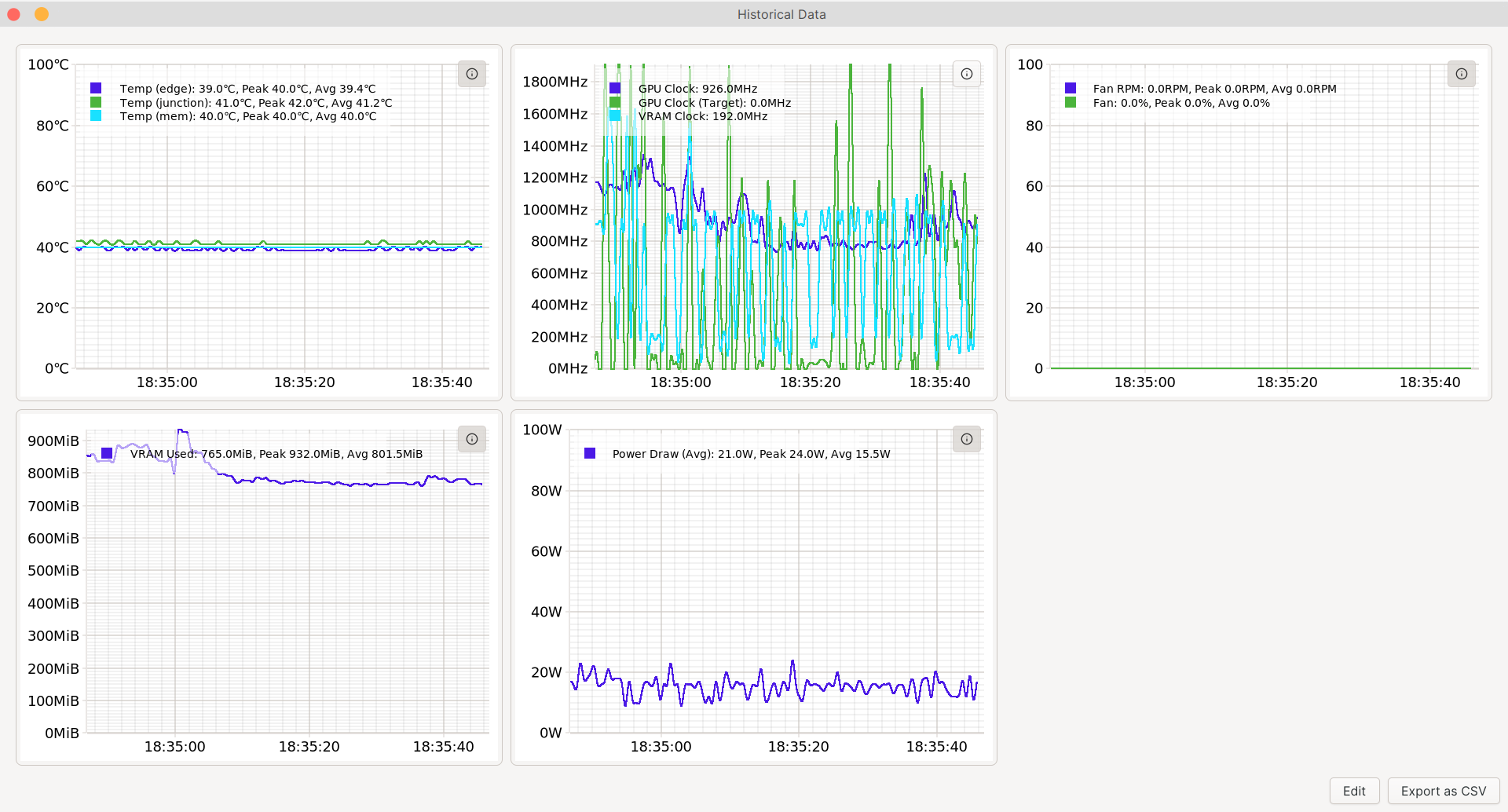Click 18:35:20 time label on fan chart

(x=1287, y=382)
